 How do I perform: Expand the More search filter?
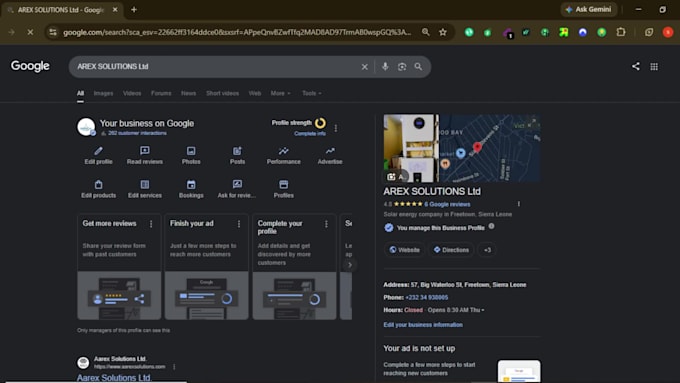coord(281,93)
